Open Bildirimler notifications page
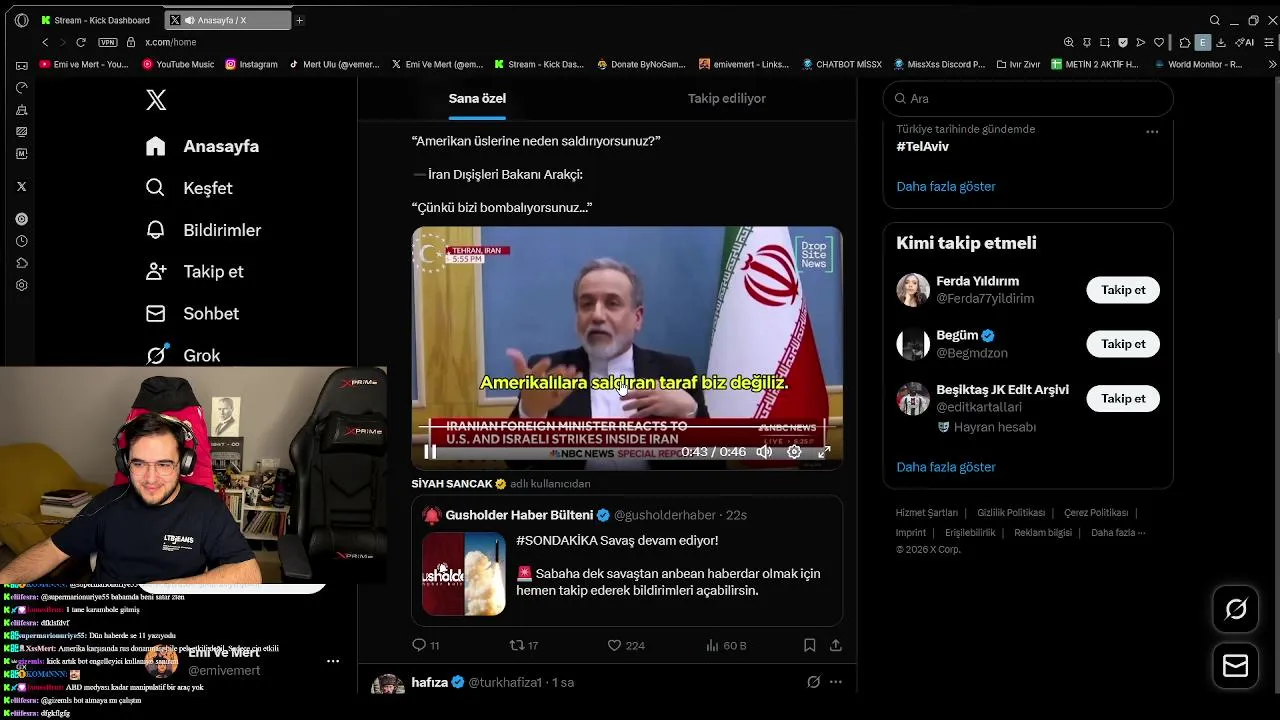 [203, 230]
